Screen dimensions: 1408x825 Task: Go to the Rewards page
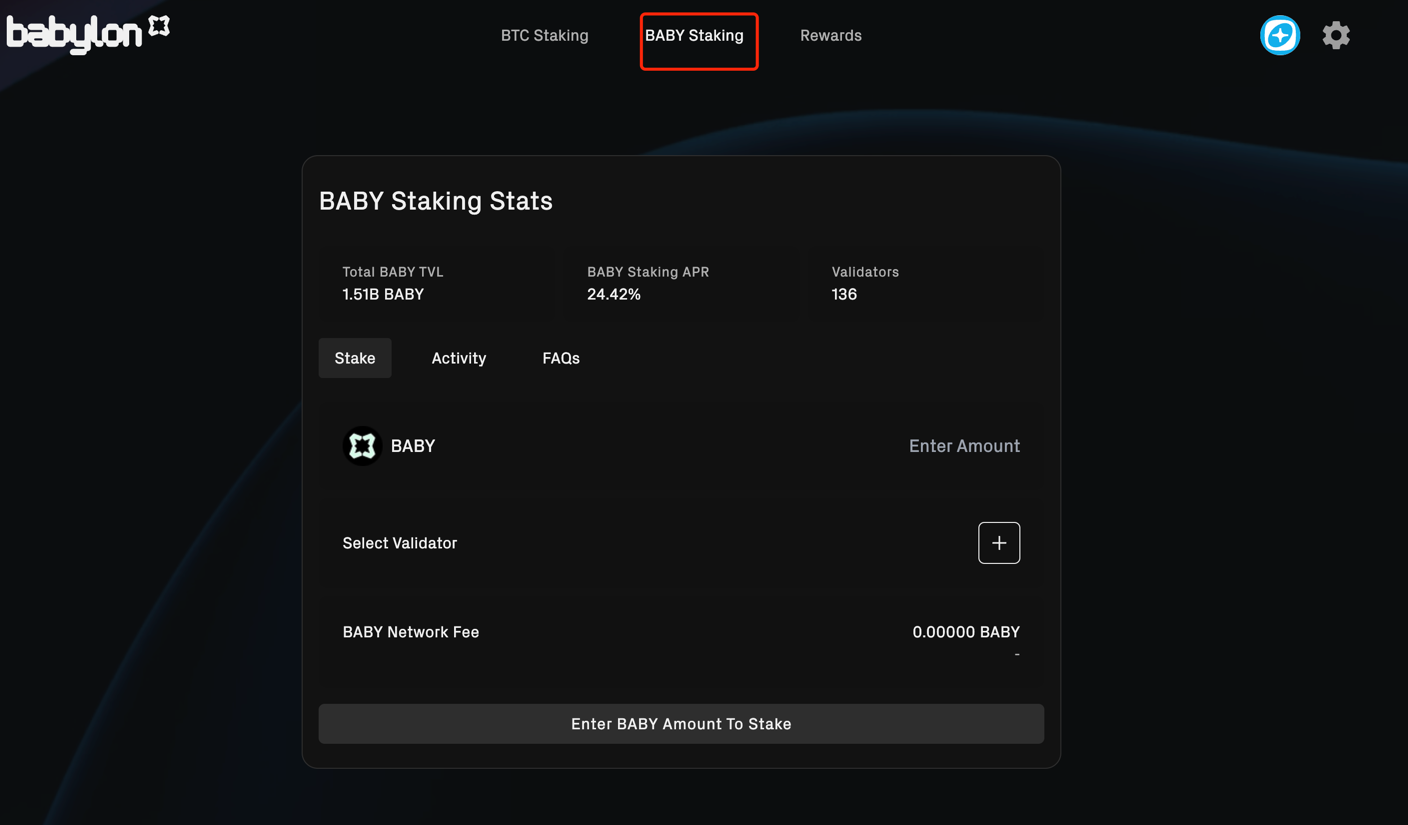pos(831,35)
